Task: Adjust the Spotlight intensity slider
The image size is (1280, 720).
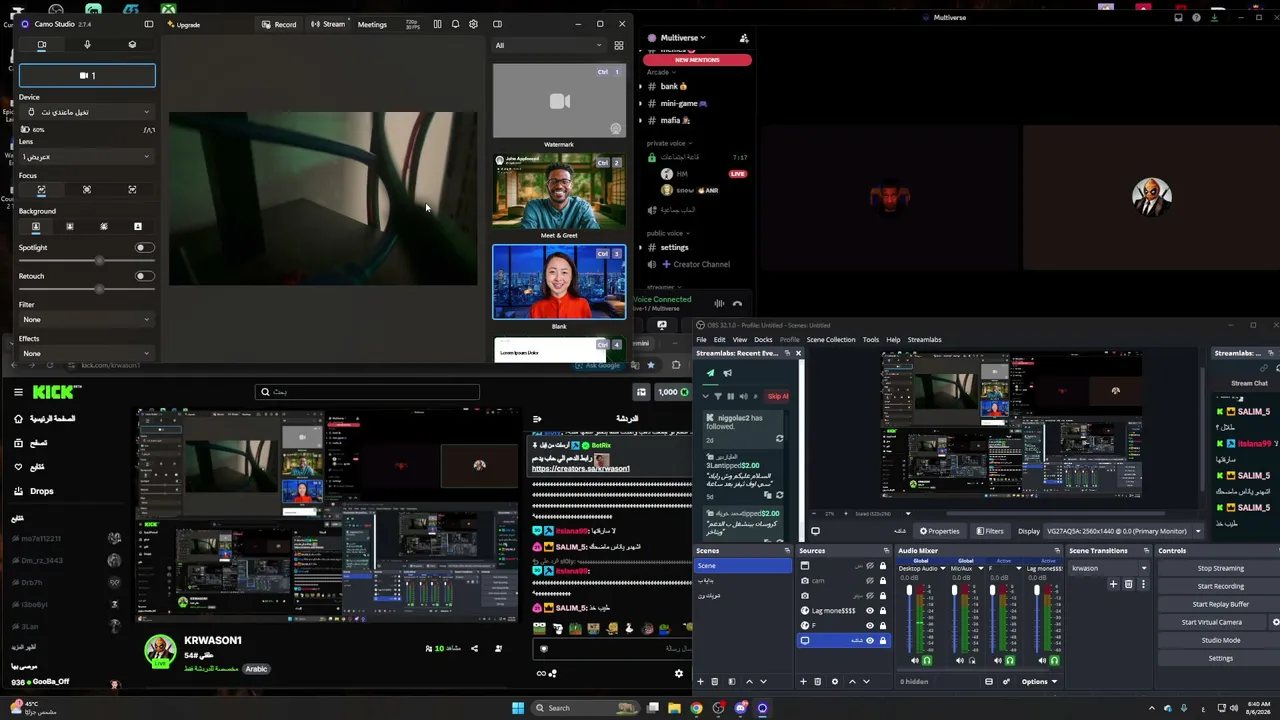Action: point(87,261)
